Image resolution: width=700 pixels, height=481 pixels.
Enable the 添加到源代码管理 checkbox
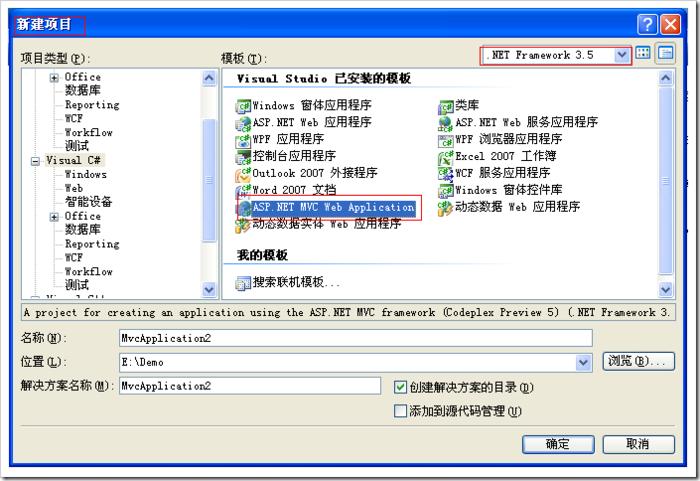point(400,411)
